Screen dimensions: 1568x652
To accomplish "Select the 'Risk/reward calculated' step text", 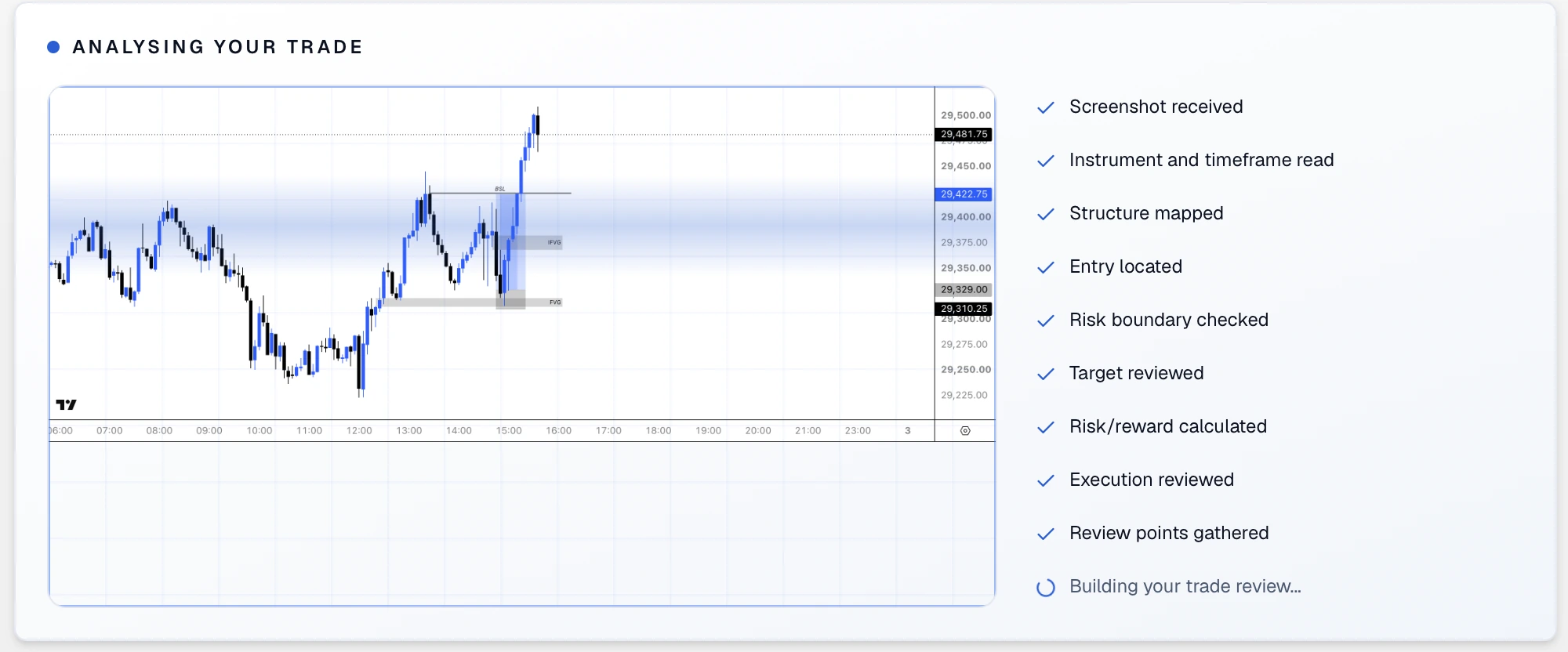I will [1167, 426].
